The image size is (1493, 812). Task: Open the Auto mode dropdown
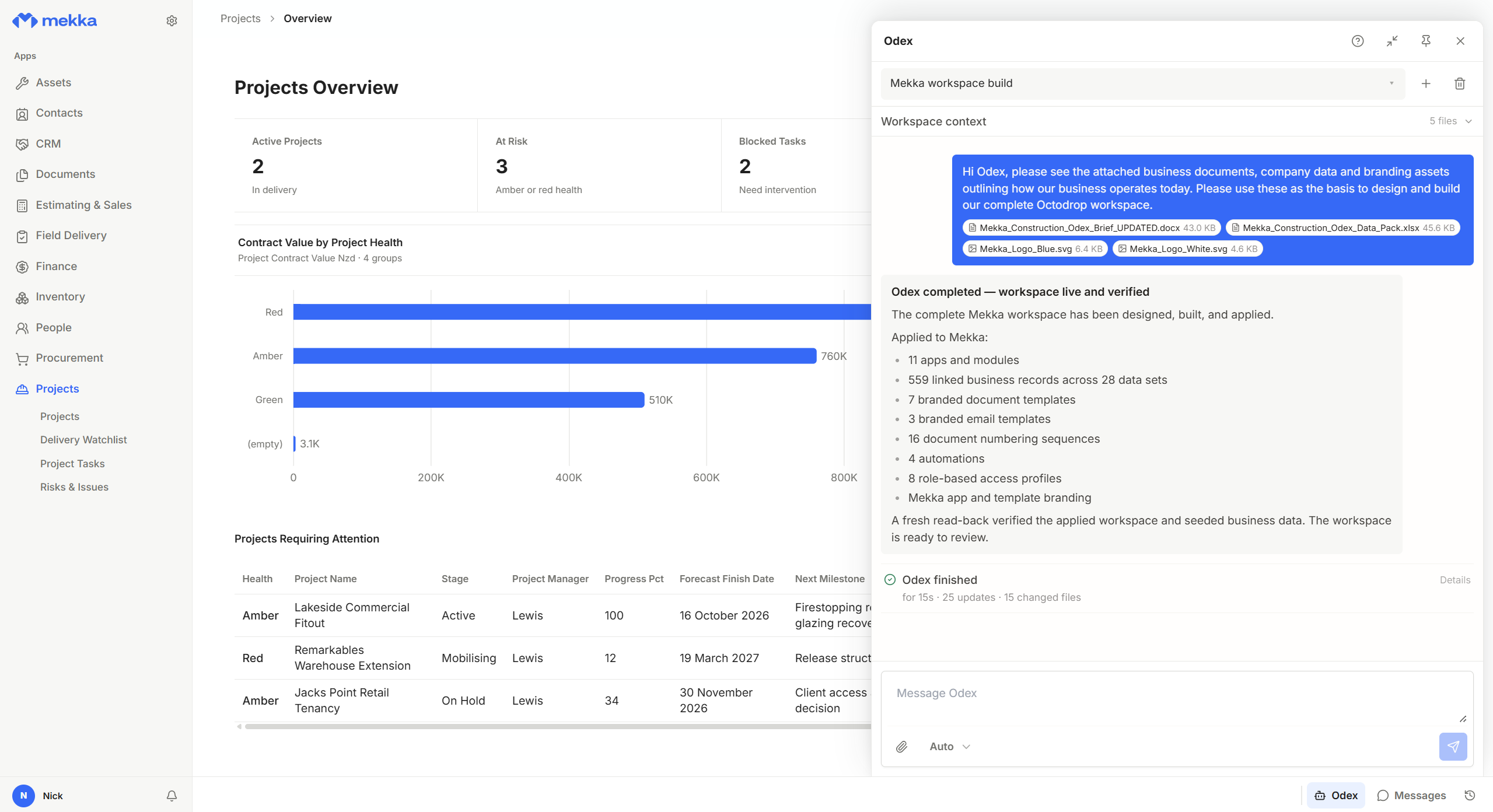(949, 747)
